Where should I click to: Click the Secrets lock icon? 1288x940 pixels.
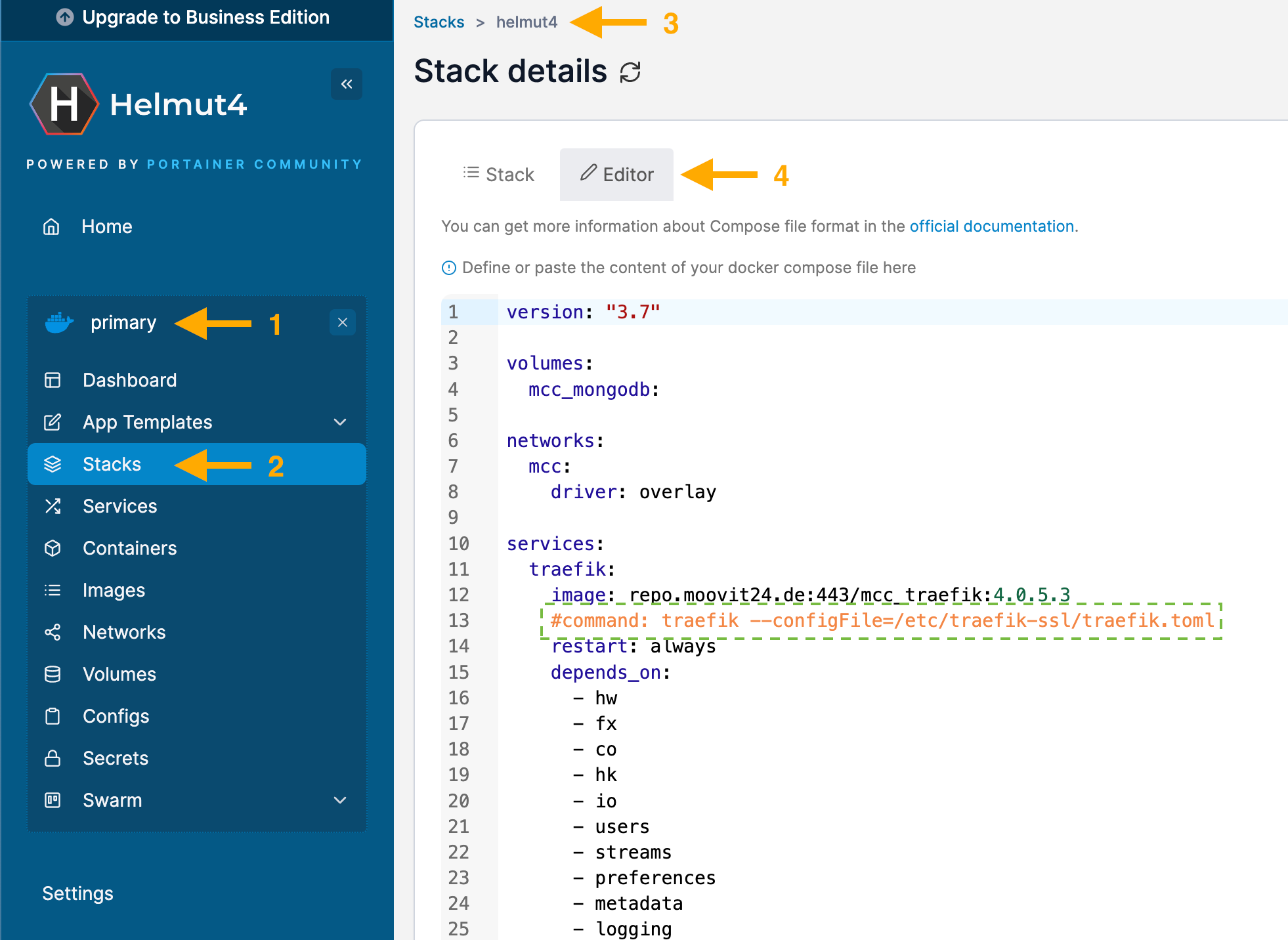coord(53,758)
